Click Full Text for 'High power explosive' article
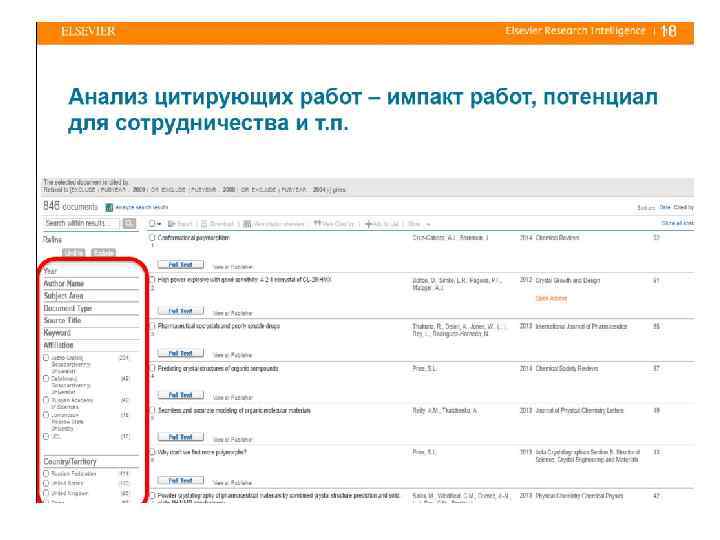Image resolution: width=720 pixels, height=540 pixels. click(180, 311)
